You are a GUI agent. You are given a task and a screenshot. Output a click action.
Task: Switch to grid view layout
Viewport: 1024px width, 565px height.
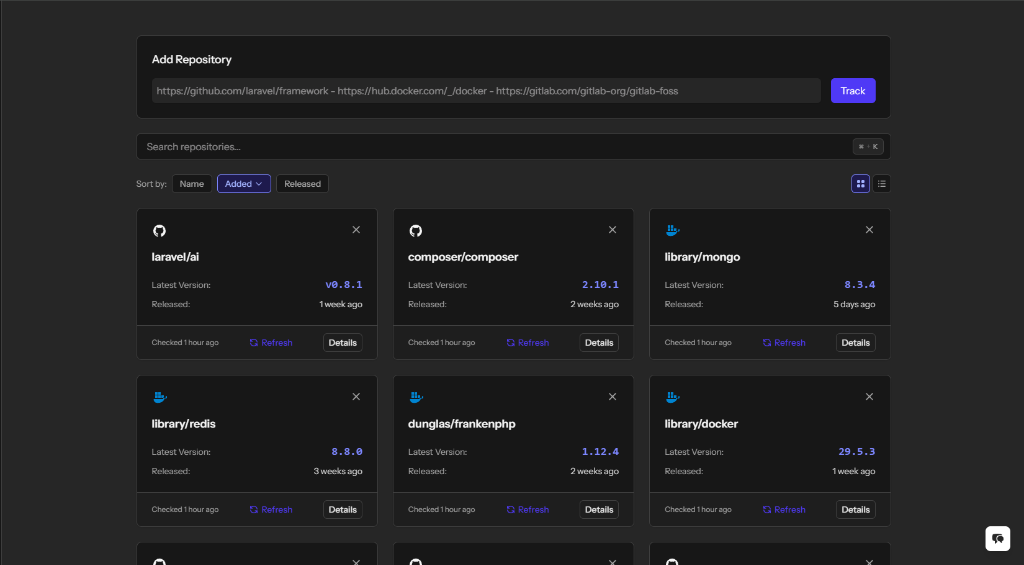tap(860, 184)
